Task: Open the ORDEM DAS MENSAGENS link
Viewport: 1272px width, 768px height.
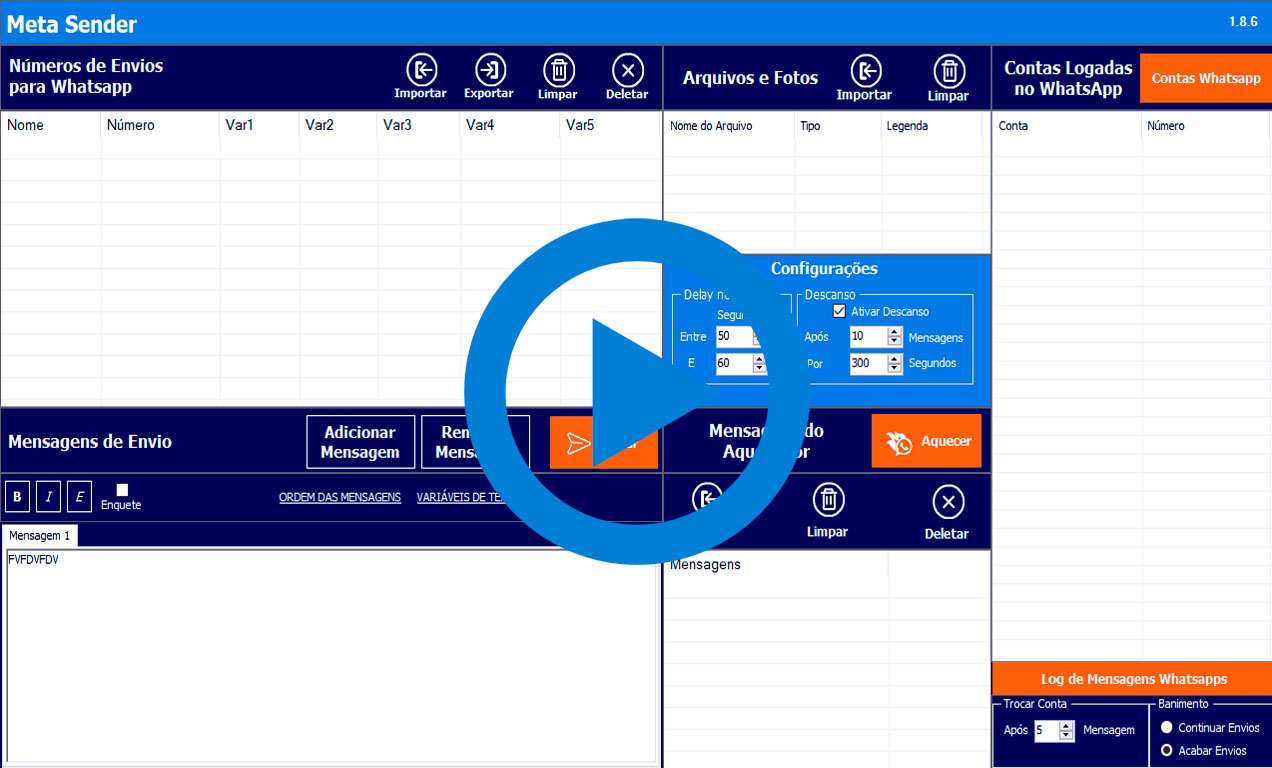Action: coord(340,497)
